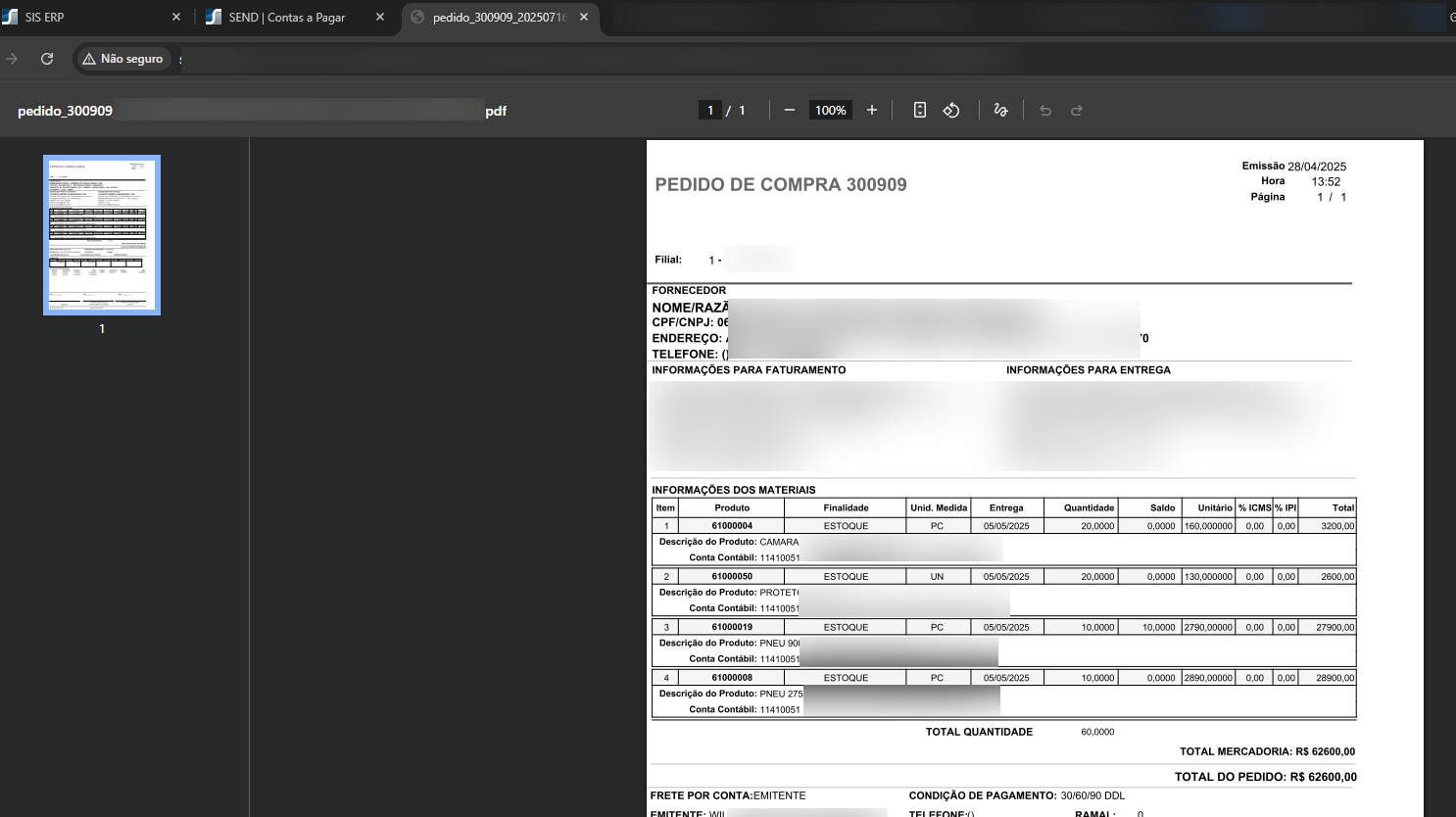This screenshot has height=817, width=1456.
Task: Reload the page with the refresh icon
Action: 47,59
